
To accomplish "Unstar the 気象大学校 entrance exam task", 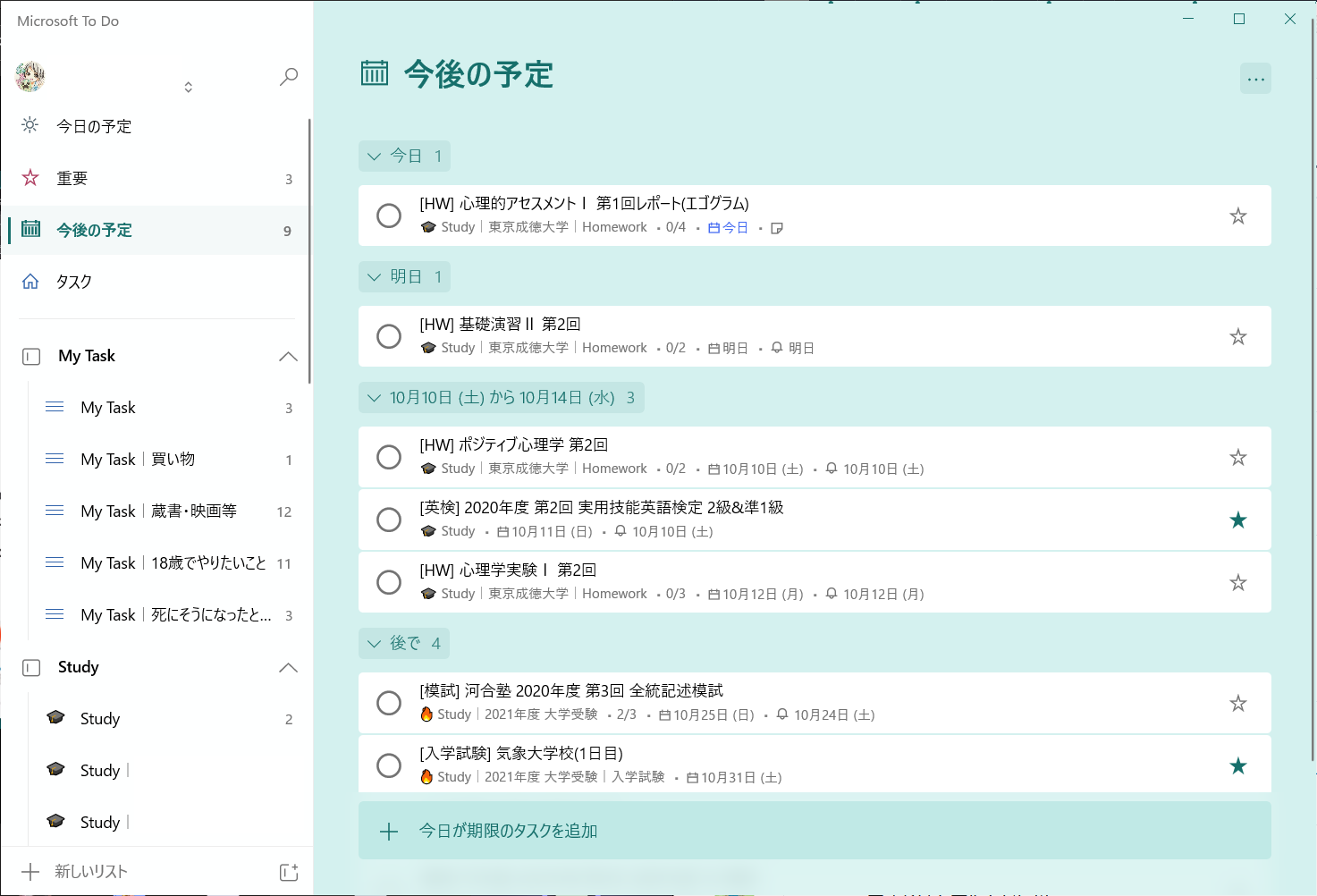I will pos(1237,765).
